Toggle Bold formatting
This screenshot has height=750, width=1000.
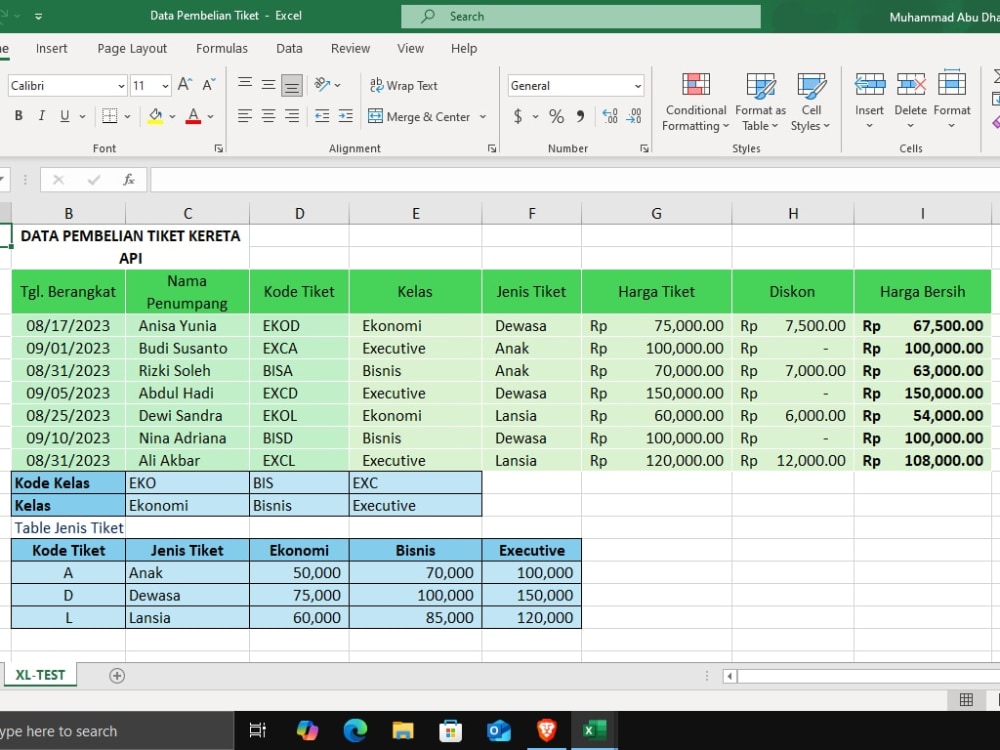pyautogui.click(x=18, y=116)
